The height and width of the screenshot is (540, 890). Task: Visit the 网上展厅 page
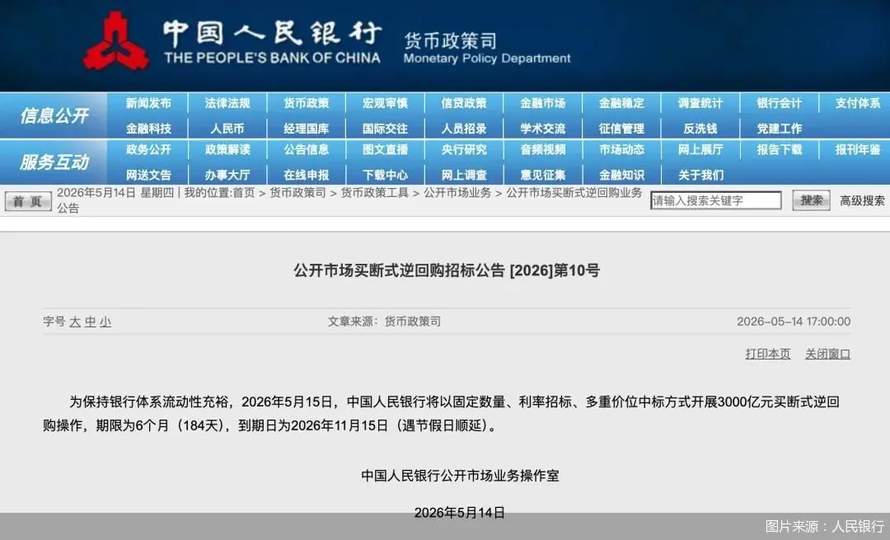(x=700, y=150)
